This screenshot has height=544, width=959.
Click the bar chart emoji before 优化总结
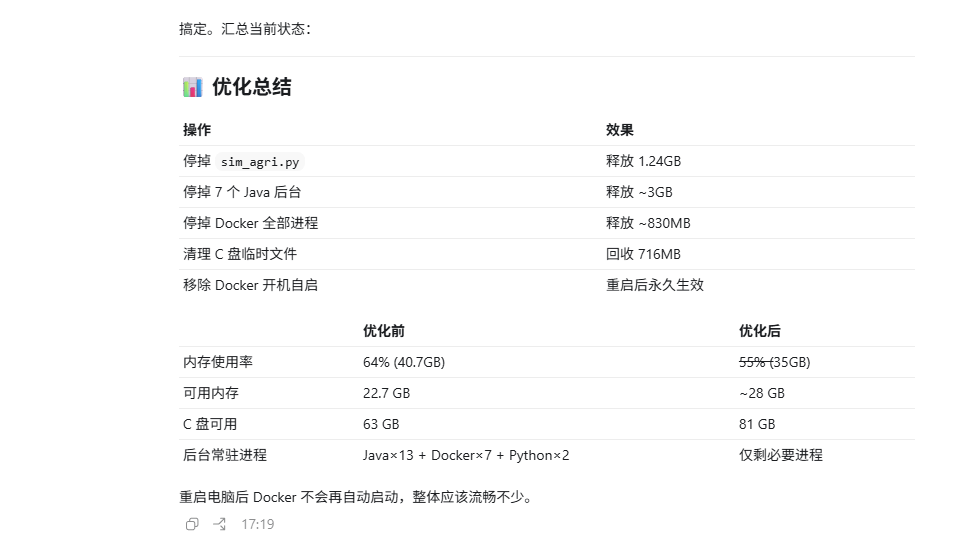[x=192, y=87]
